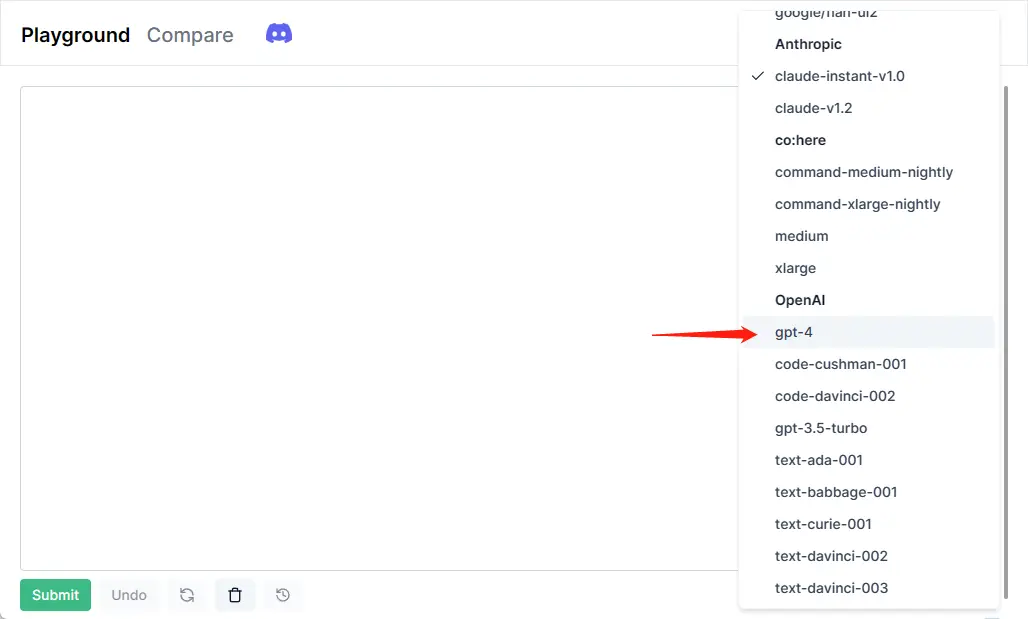Switch to the Compare tab
The height and width of the screenshot is (619, 1028).
pyautogui.click(x=190, y=35)
